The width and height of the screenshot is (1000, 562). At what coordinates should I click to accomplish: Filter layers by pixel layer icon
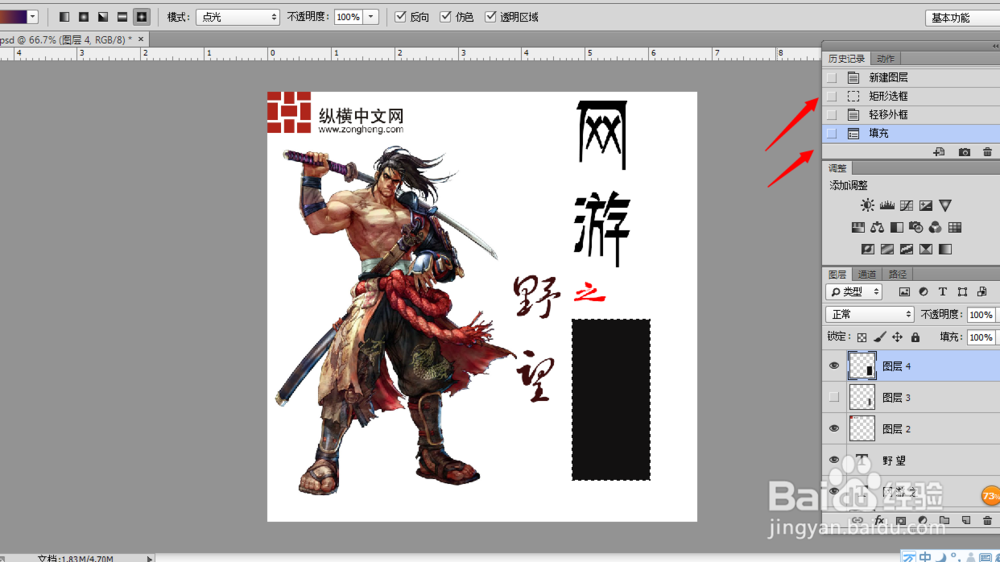[x=904, y=292]
